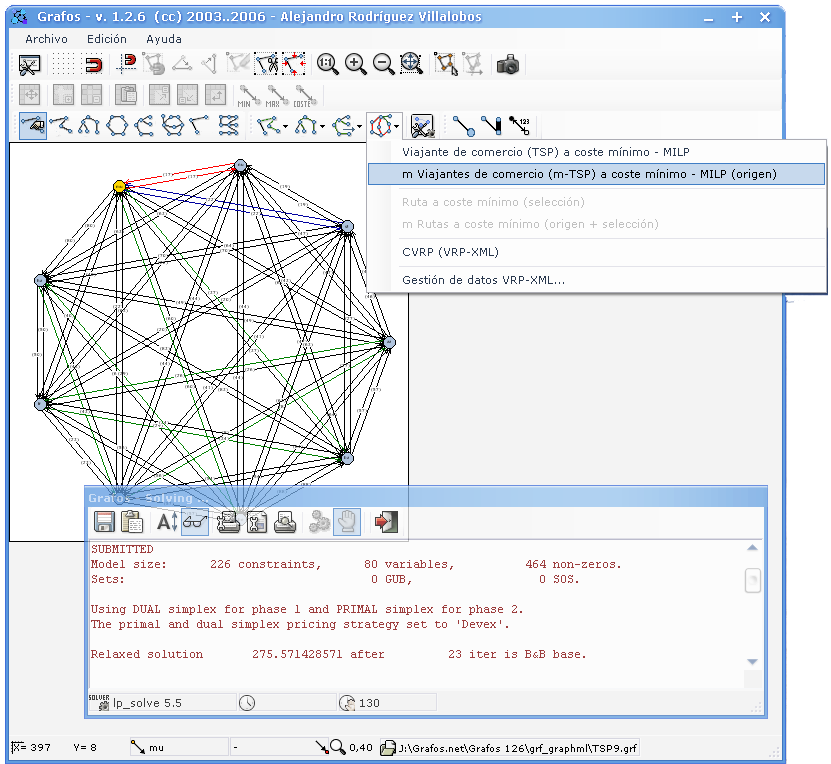The image size is (831, 764).
Task: Choose CVRP (VRP-XML) option
Action: [x=449, y=252]
